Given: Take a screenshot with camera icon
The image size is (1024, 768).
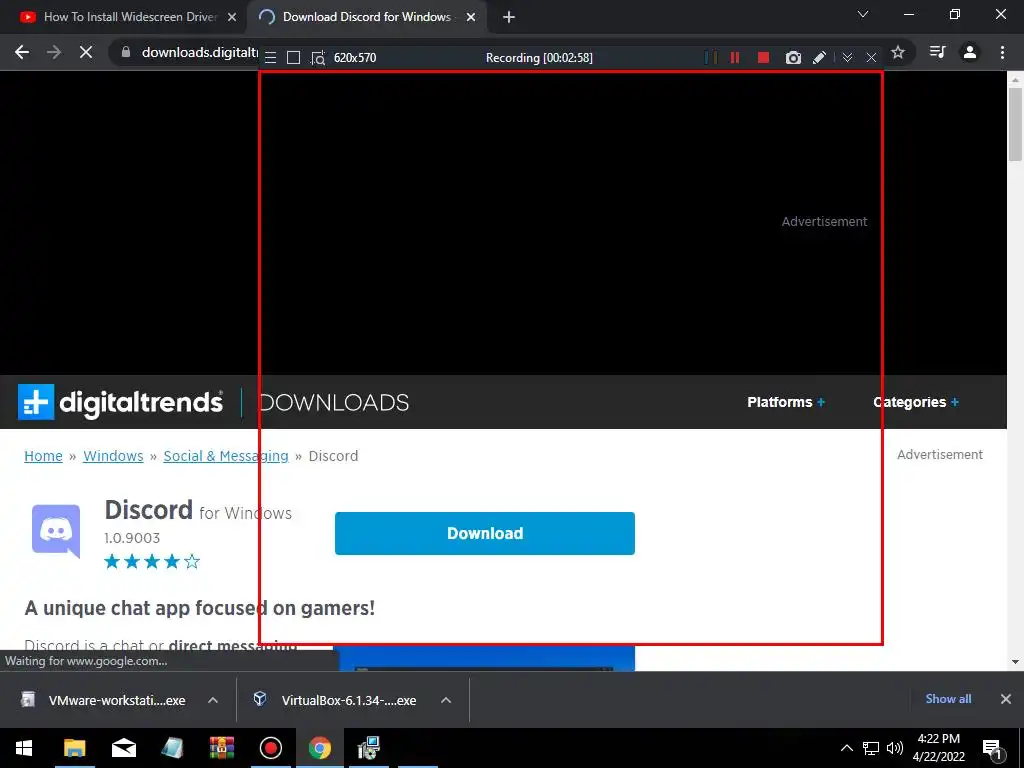Looking at the screenshot, I should (x=793, y=57).
